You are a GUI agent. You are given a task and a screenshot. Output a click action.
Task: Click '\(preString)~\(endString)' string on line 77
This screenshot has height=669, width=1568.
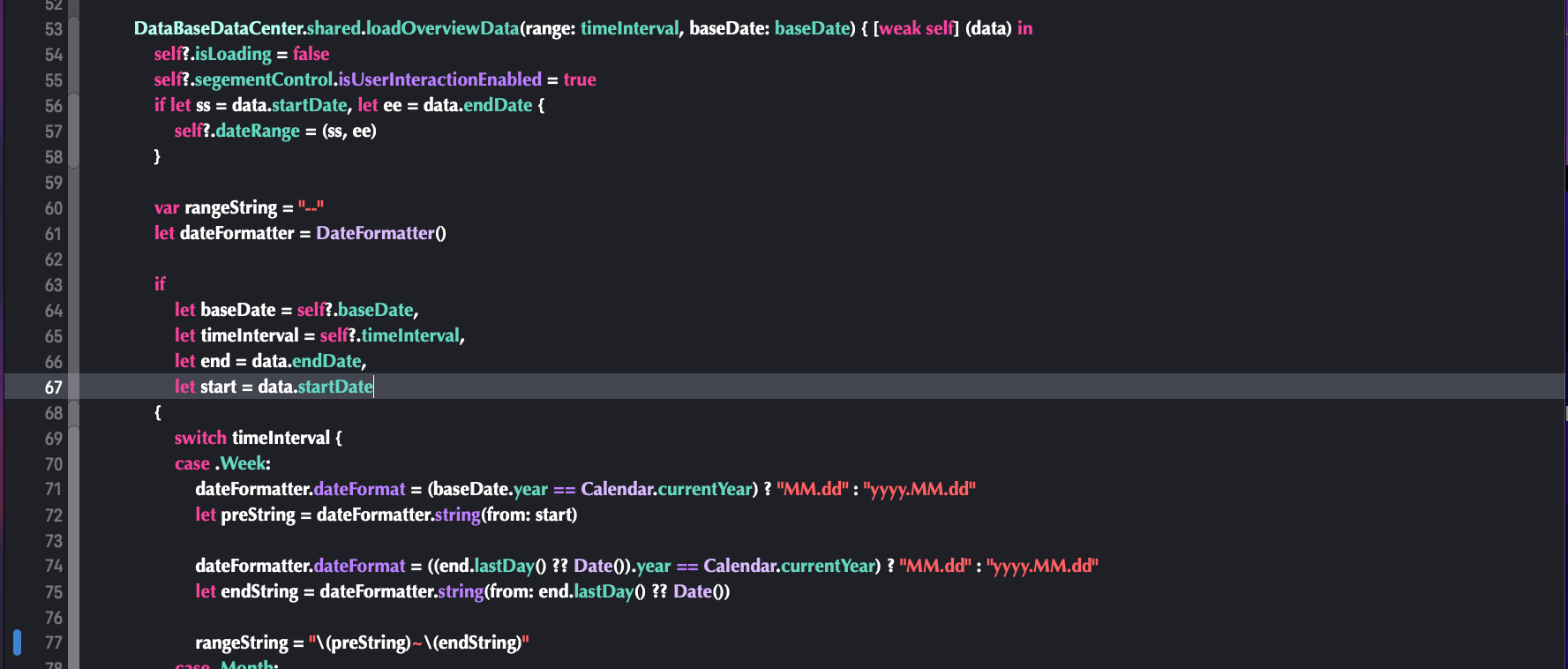pos(418,643)
